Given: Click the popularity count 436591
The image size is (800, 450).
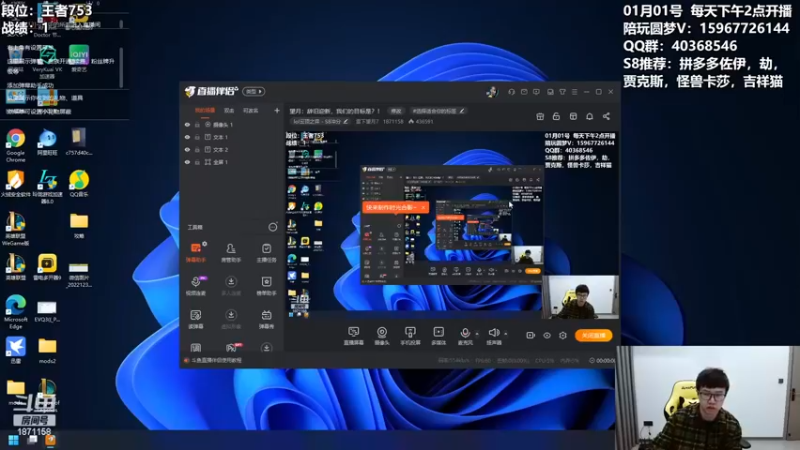Looking at the screenshot, I should (x=421, y=121).
